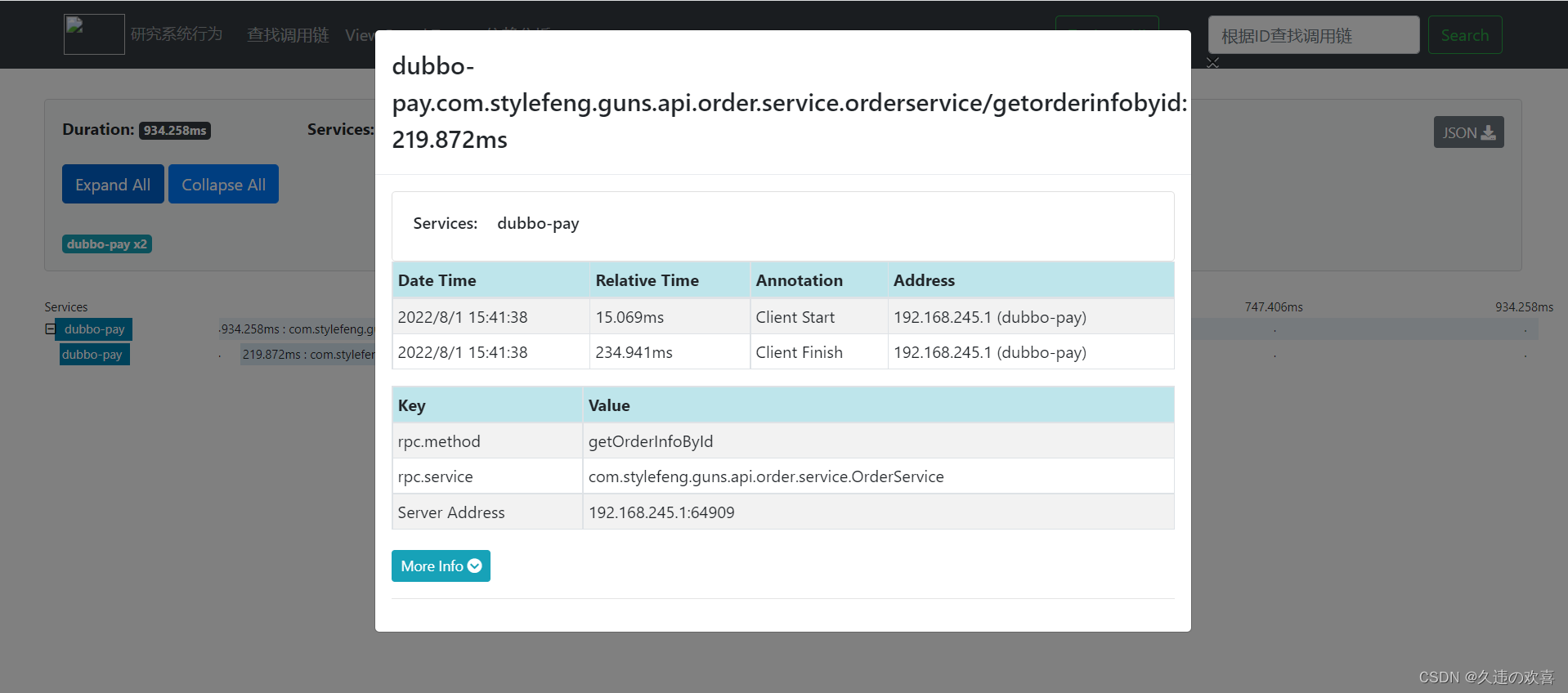Click the Duration 934.258ms badge
This screenshot has height=693, width=1568.
(175, 131)
